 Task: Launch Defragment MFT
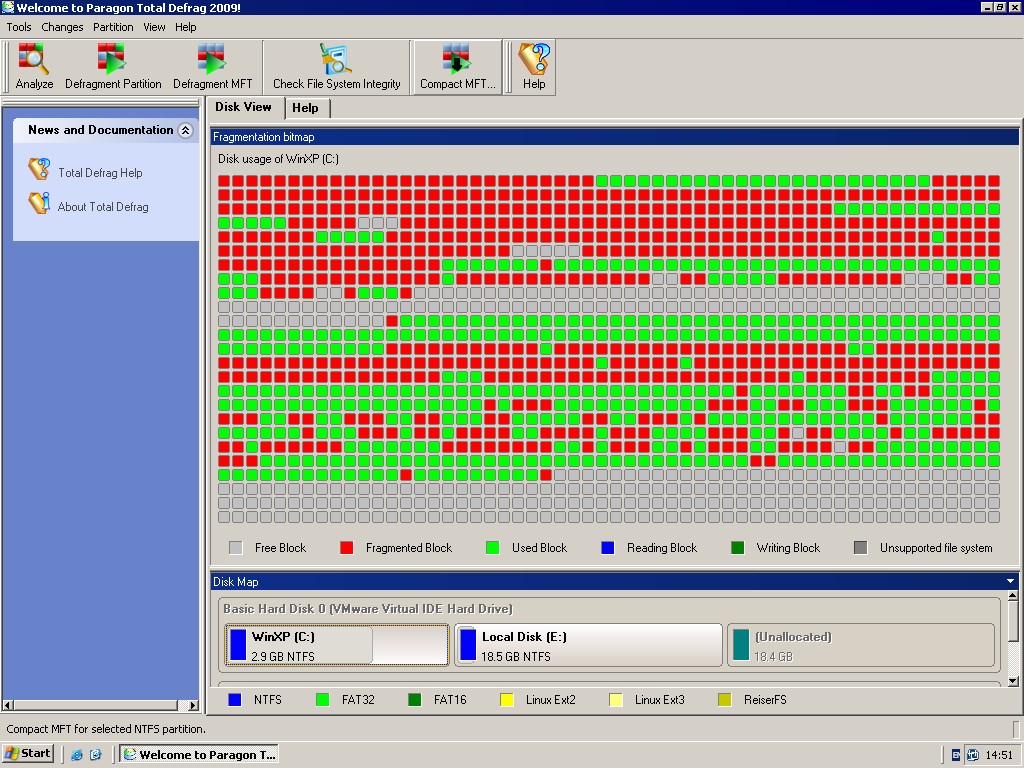pos(212,67)
